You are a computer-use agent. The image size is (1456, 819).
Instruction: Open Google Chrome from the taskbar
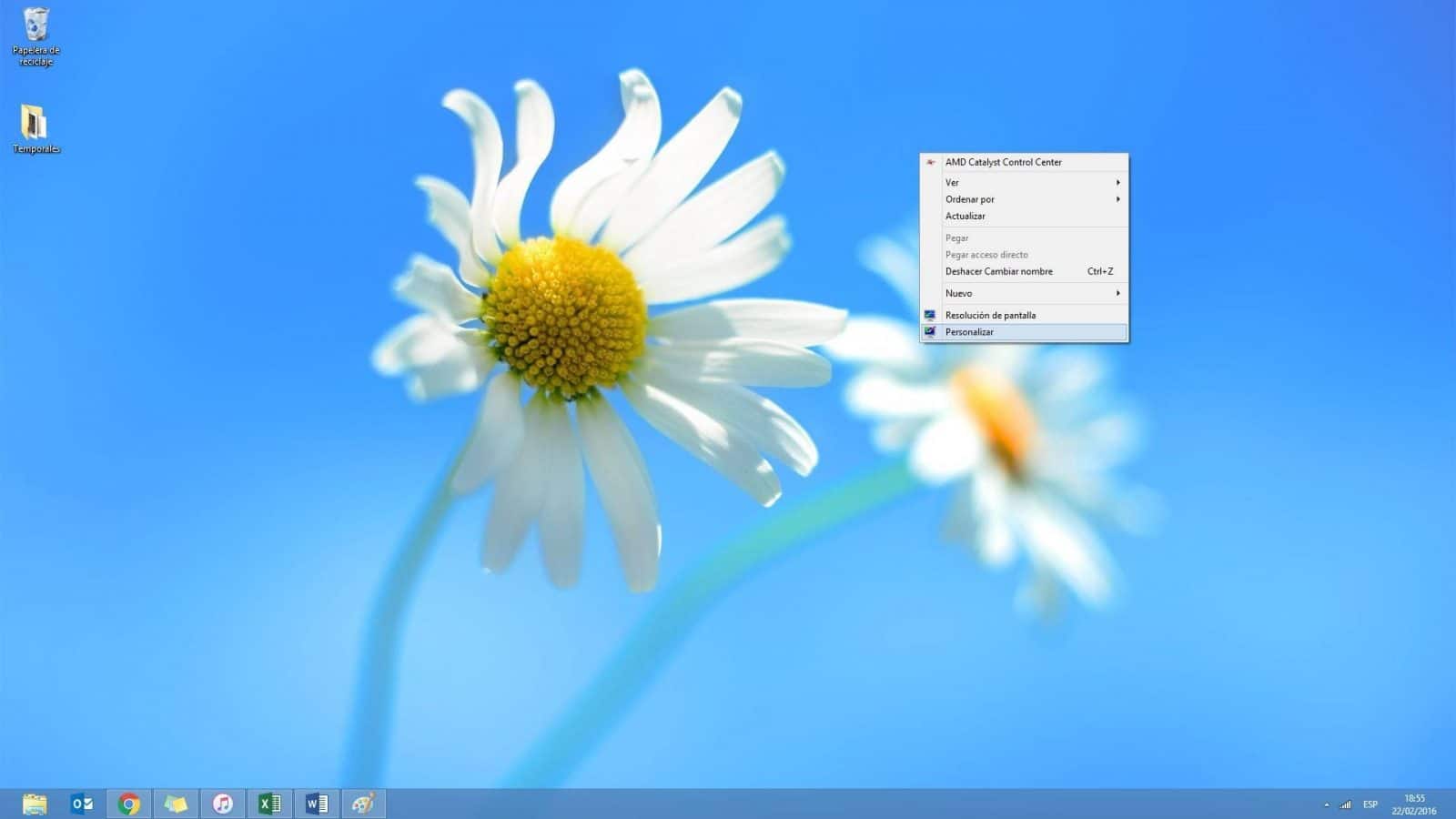point(127,804)
